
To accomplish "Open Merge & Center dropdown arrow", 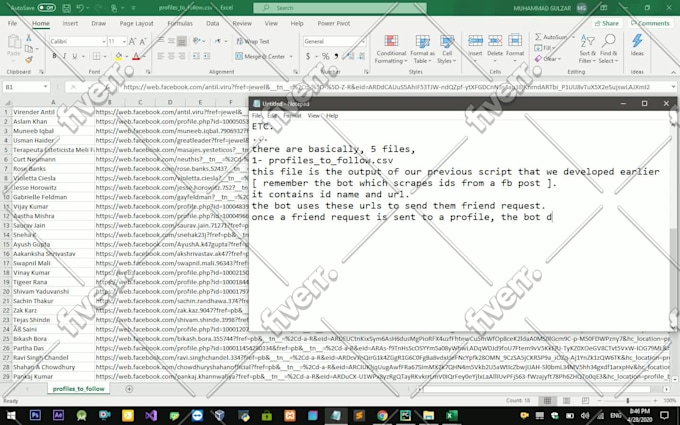I will (291, 56).
